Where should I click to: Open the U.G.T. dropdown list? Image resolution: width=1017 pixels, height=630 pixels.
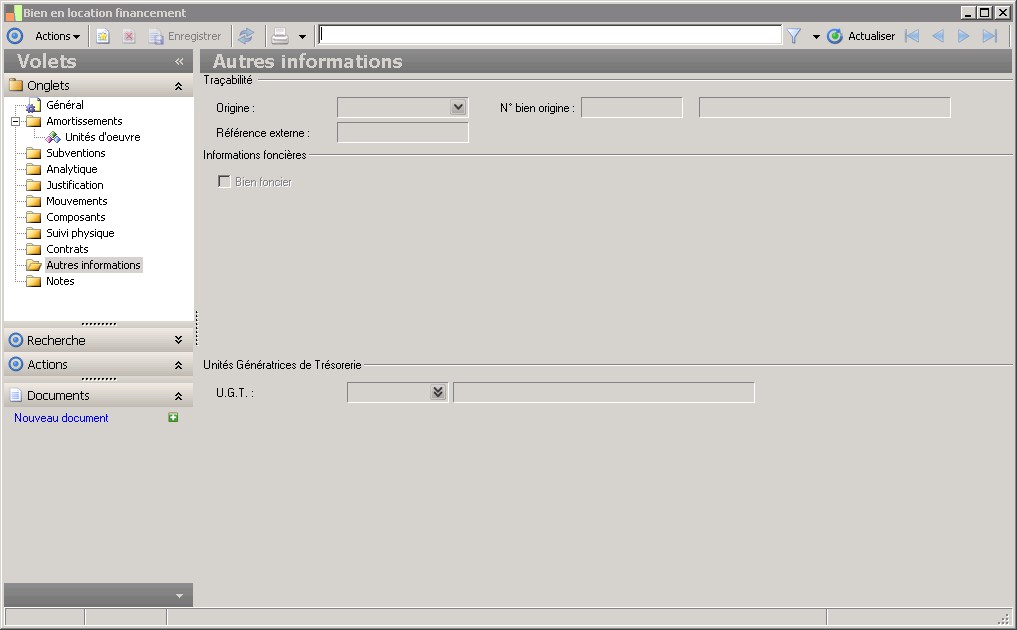click(438, 393)
